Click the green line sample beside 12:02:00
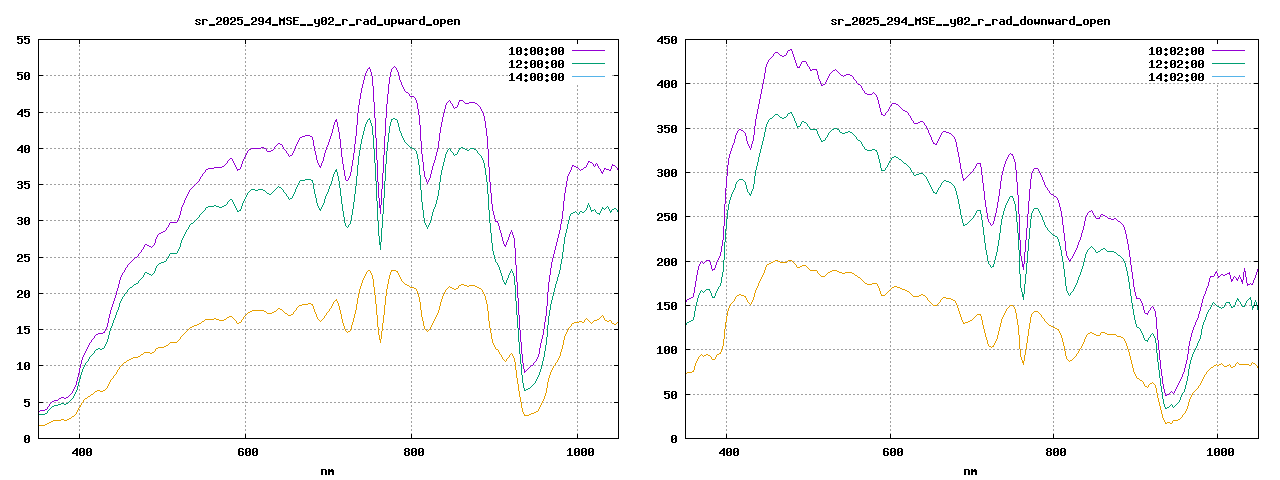 coord(1228,63)
